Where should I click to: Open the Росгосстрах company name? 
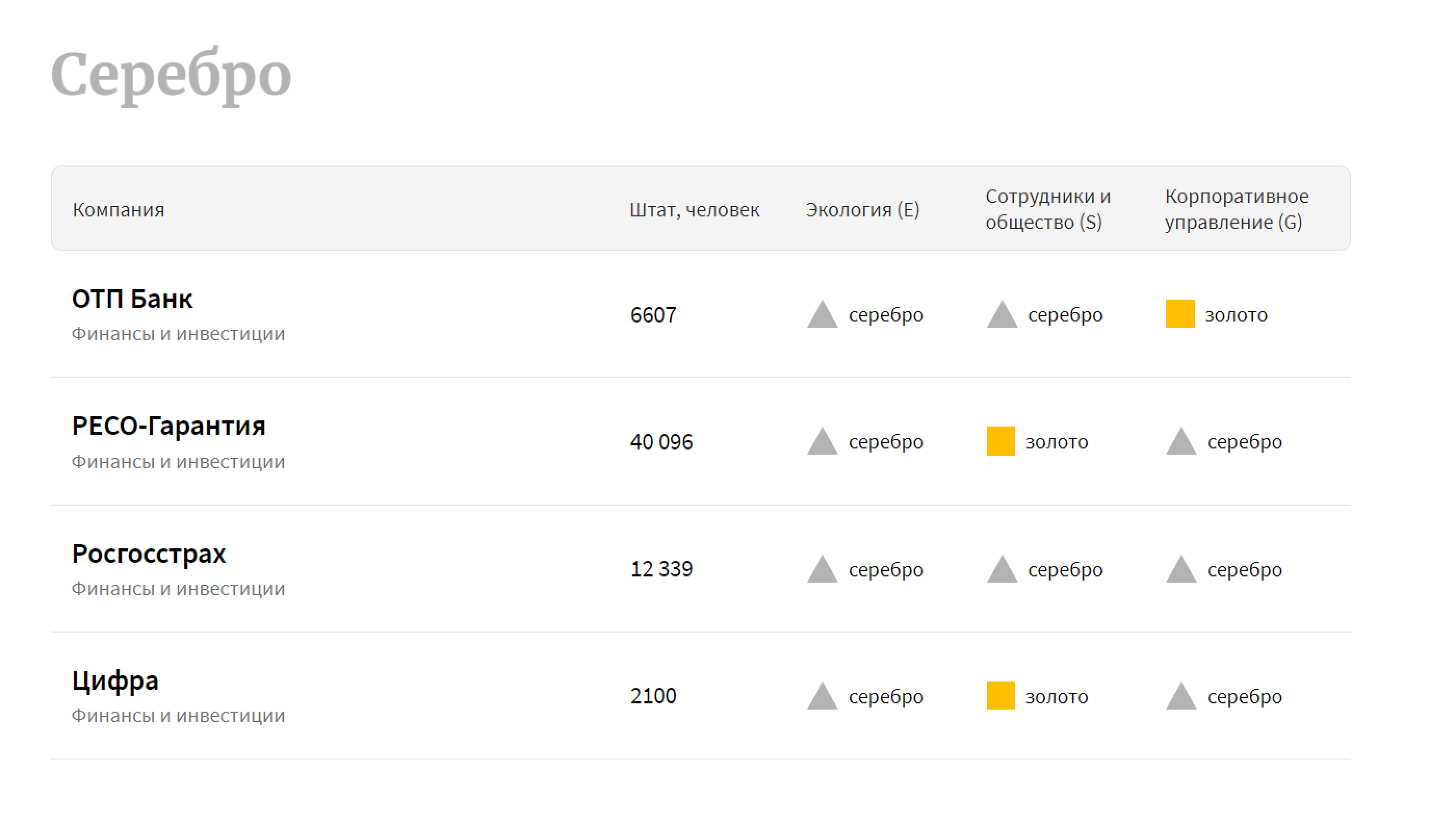(x=149, y=554)
